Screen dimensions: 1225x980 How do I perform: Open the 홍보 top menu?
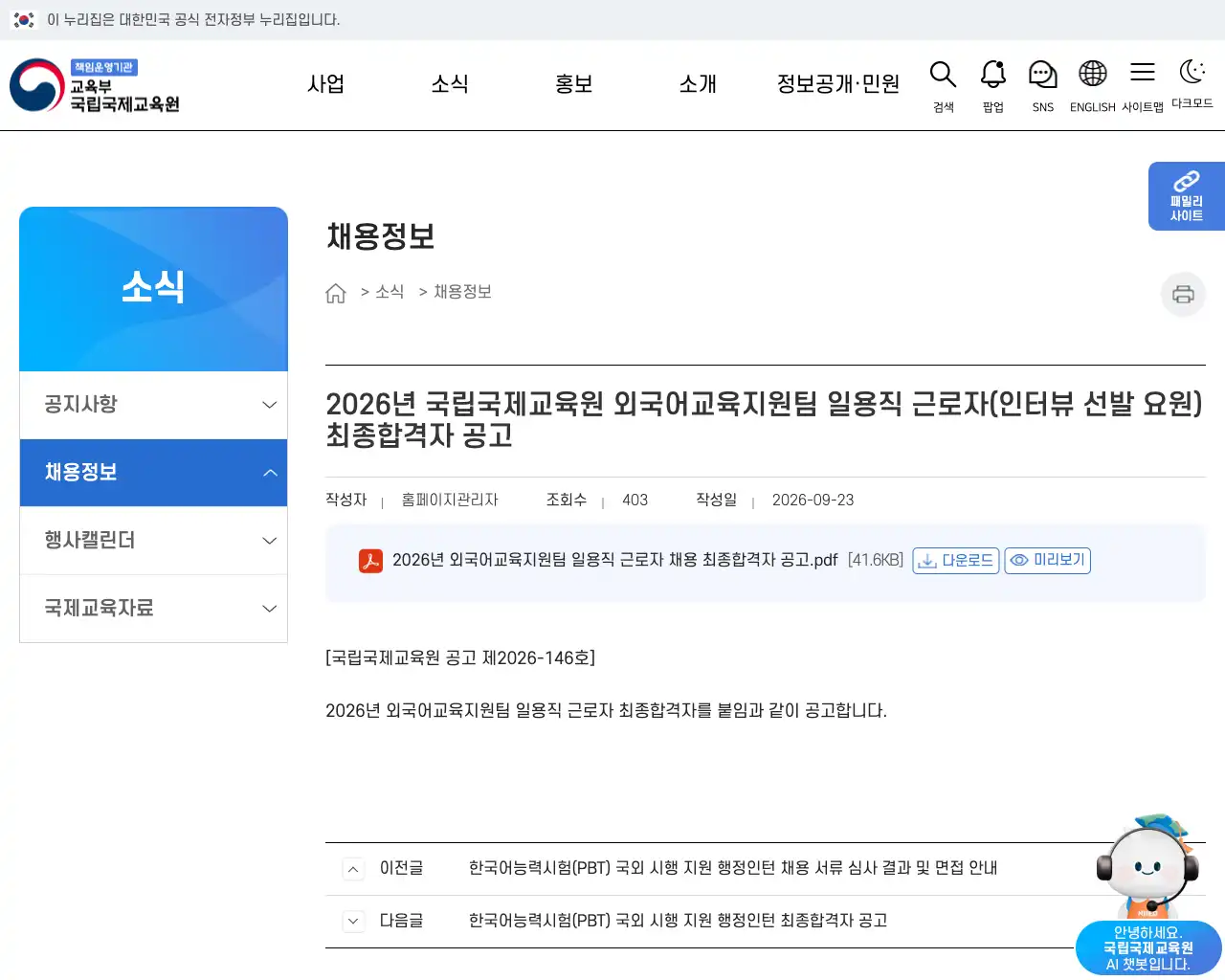574,84
